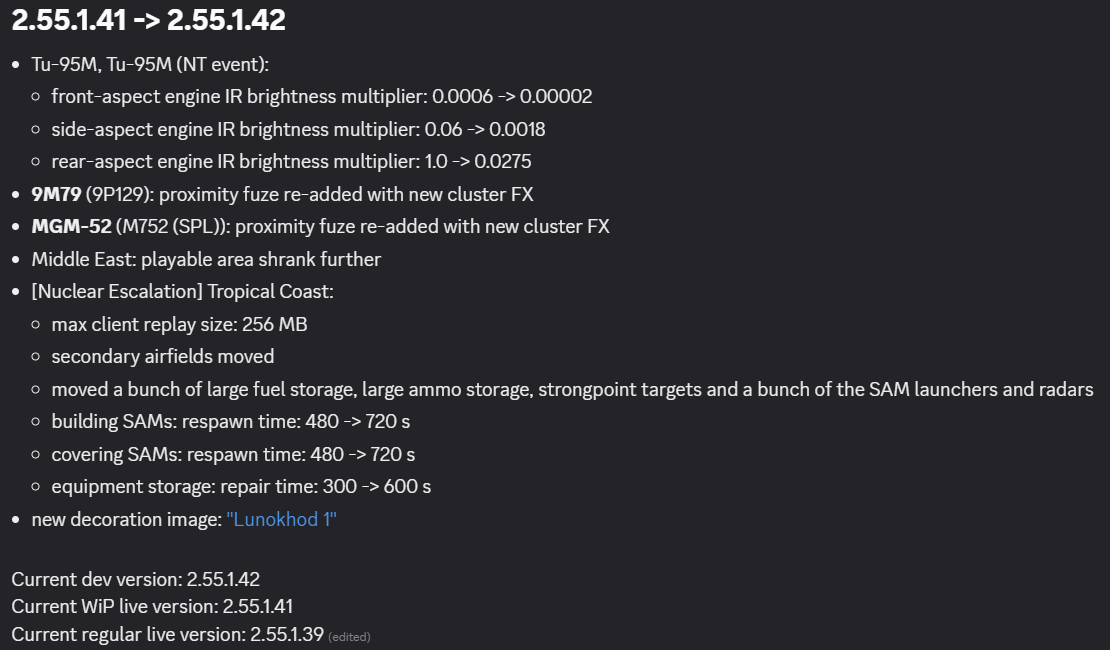The width and height of the screenshot is (1110, 650).
Task: Click the [Nuclear Escalation] Tropical Coast line
Action: (x=182, y=292)
